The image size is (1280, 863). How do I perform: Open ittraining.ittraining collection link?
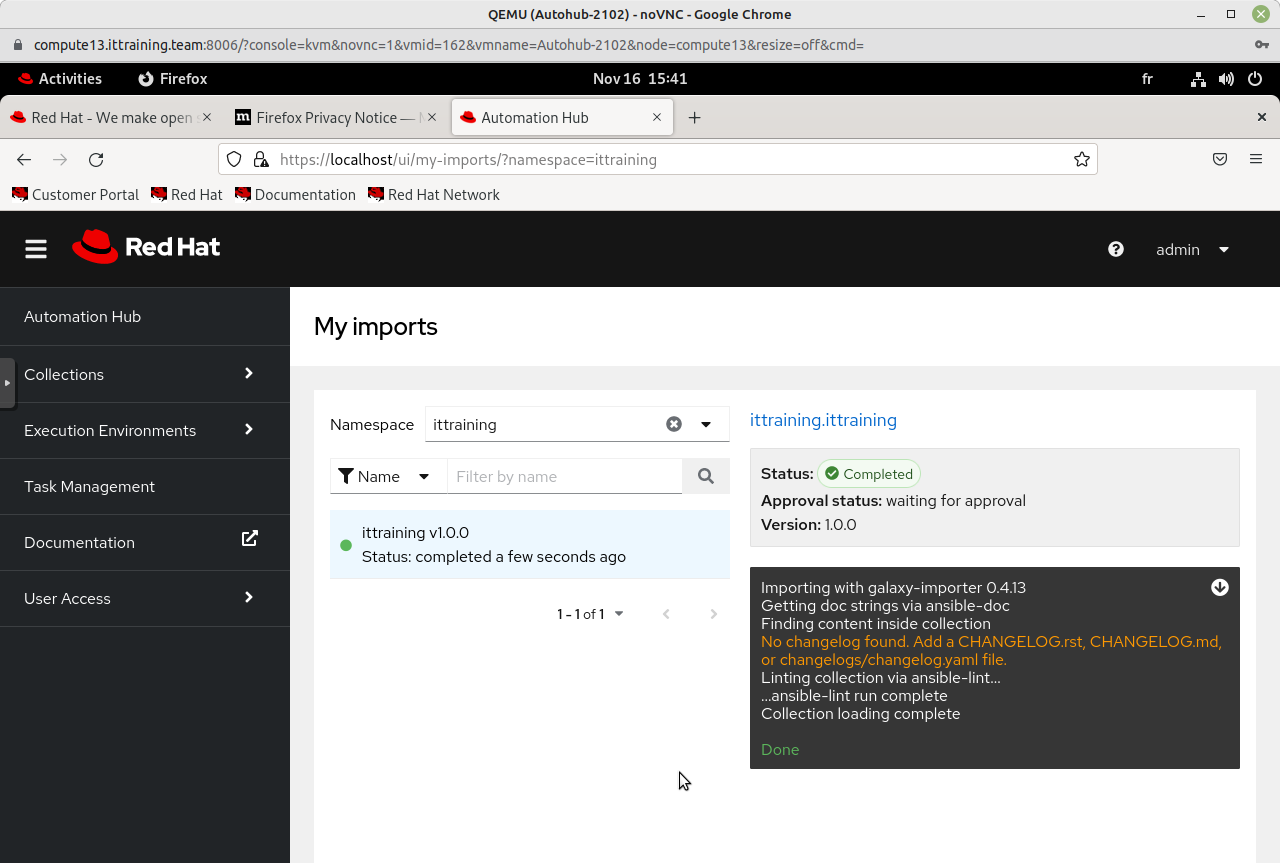tap(823, 420)
